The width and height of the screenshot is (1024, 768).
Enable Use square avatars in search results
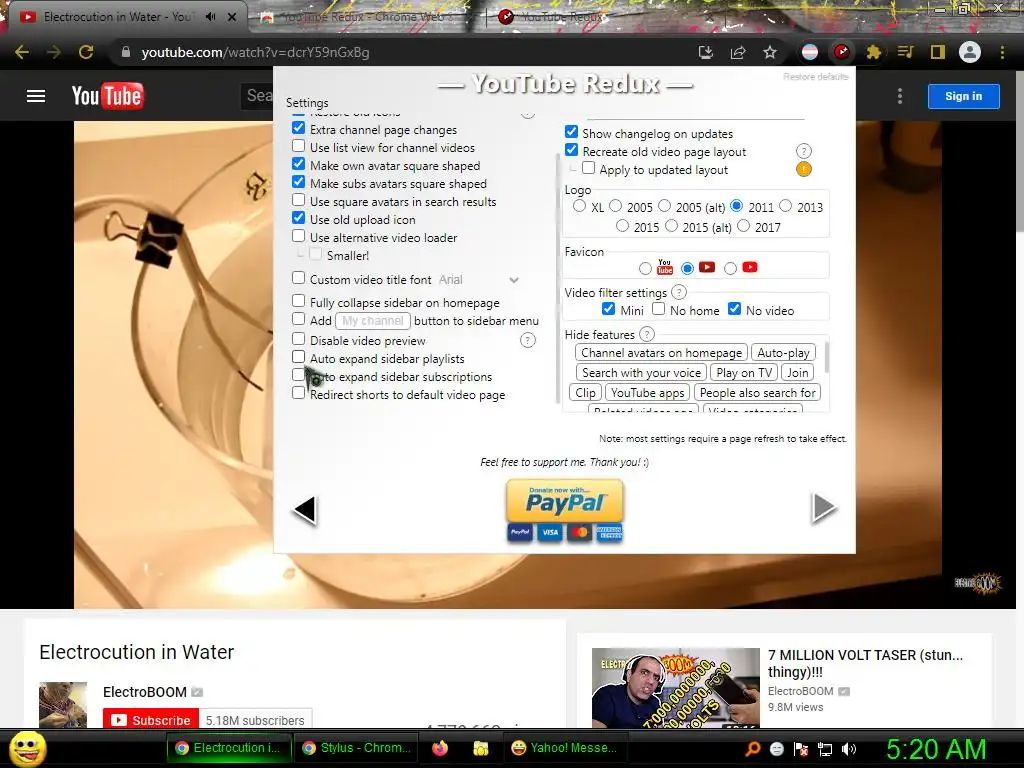[x=298, y=200]
